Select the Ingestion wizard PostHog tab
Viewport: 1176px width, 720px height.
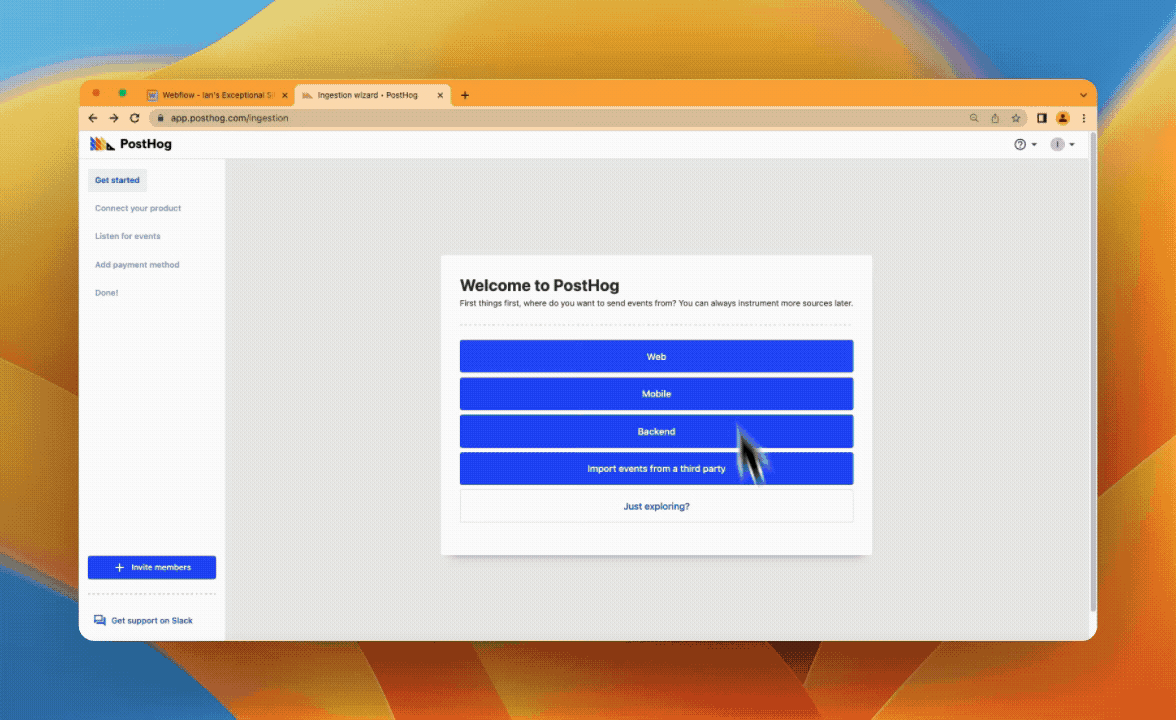coord(368,94)
